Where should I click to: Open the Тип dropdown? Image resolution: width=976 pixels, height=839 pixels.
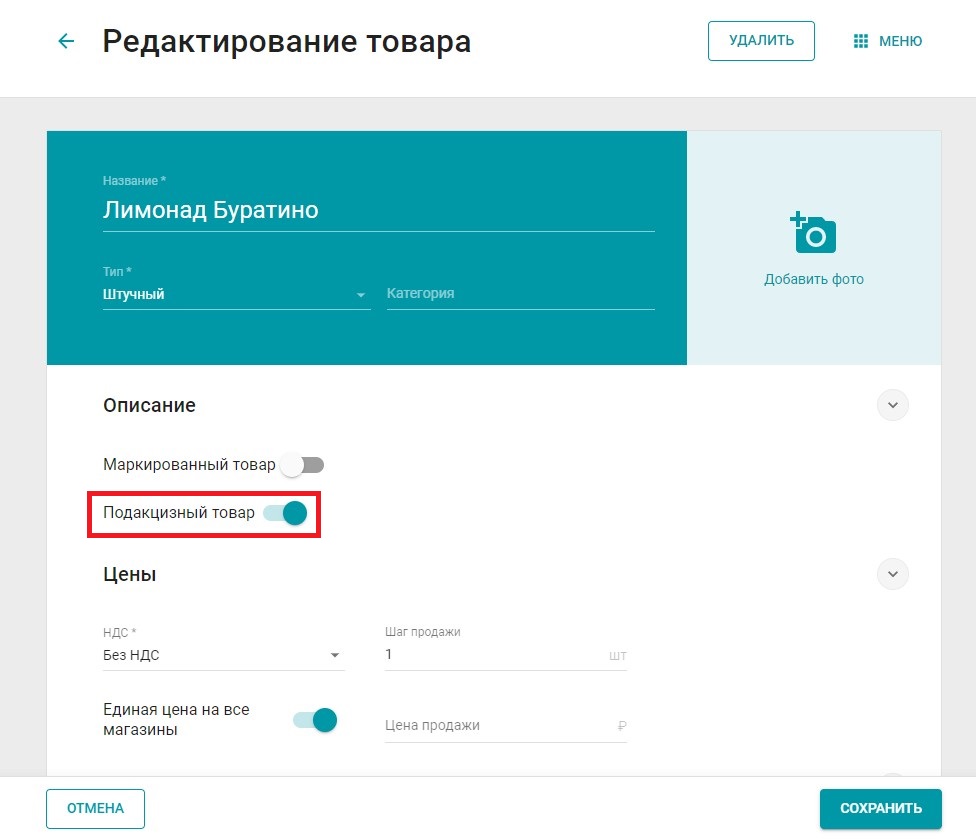pos(236,295)
